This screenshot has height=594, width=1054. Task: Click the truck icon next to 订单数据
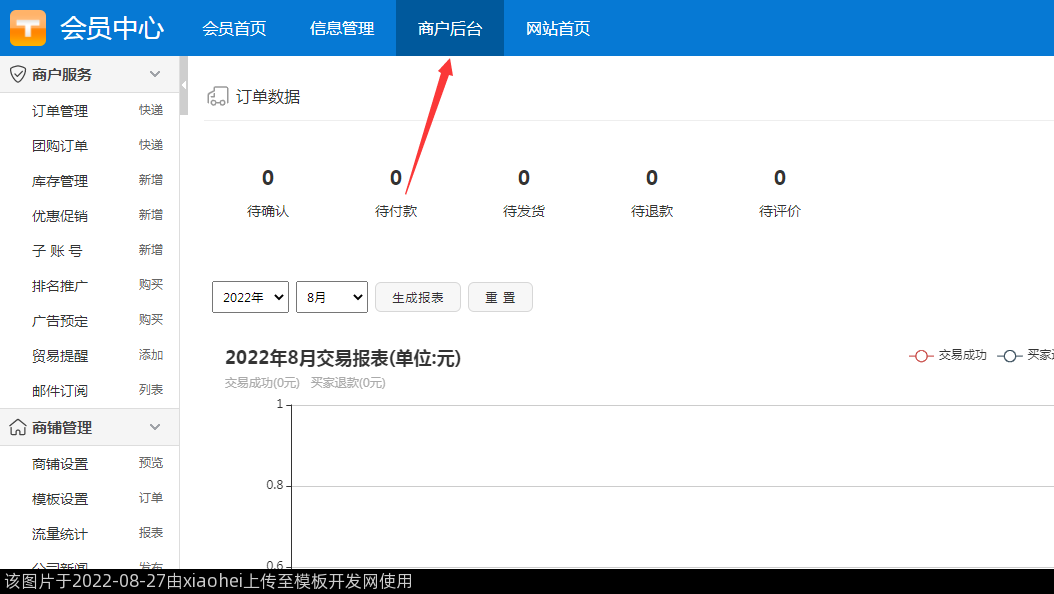[217, 97]
